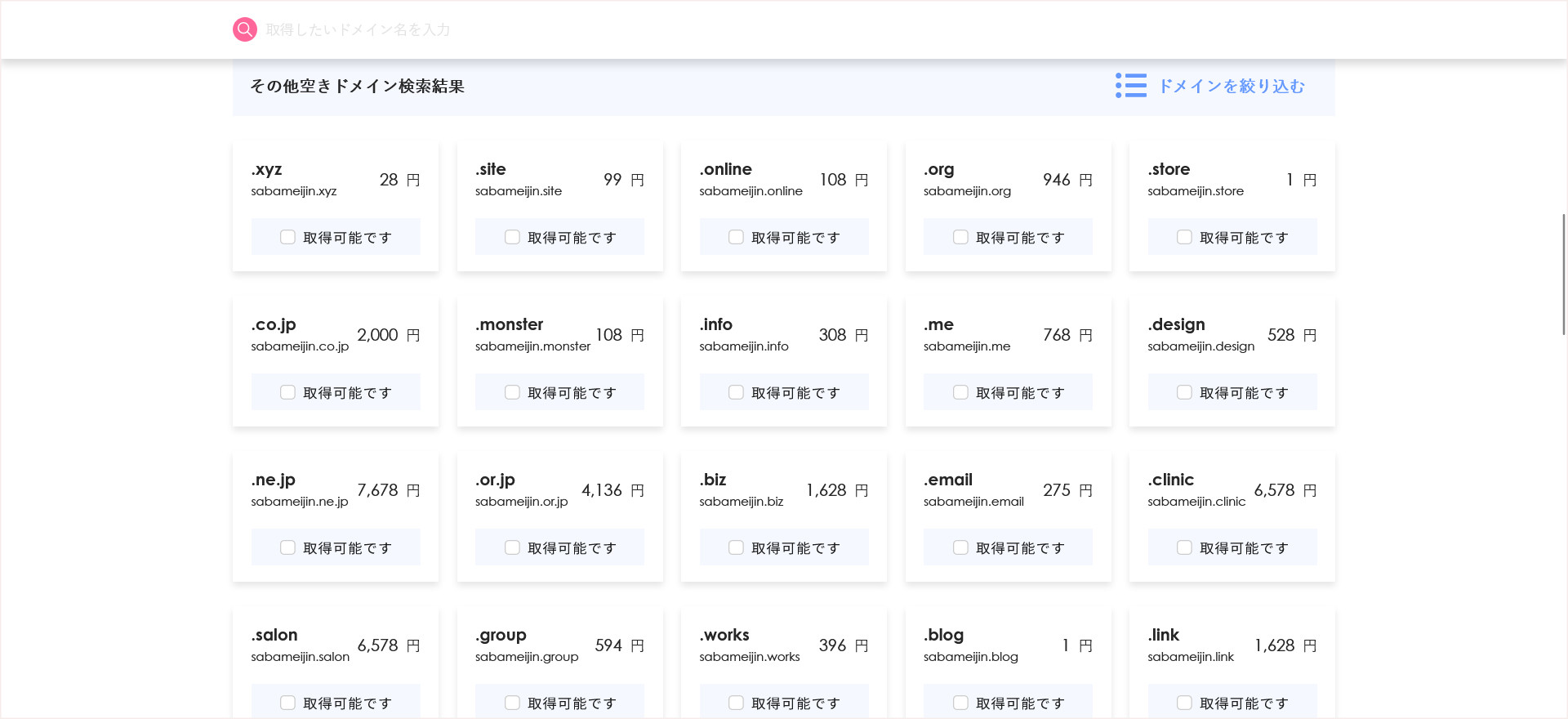This screenshot has width=1568, height=719.
Task: Click the .salon domain heading
Action: (274, 635)
